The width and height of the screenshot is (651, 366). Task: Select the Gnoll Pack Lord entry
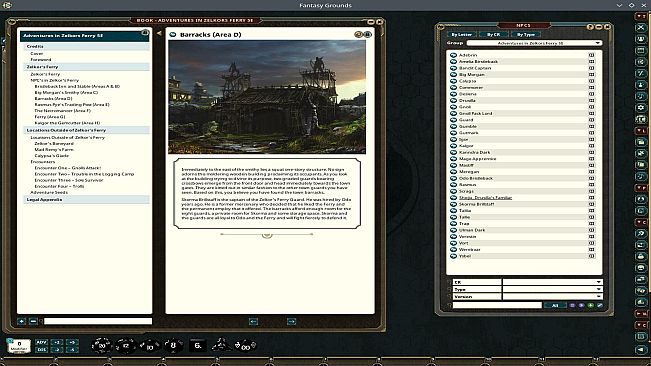coord(475,113)
